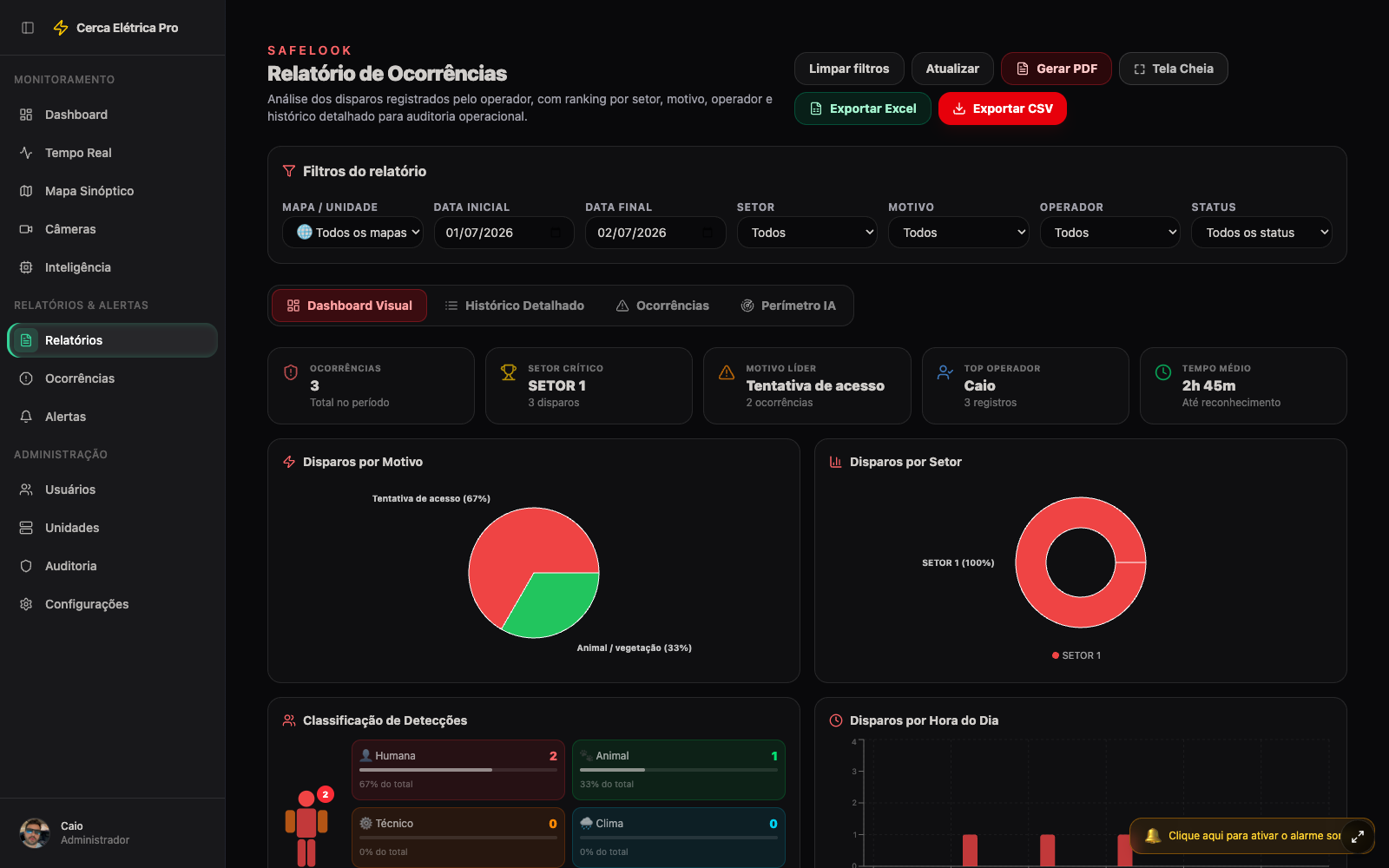Switch to the Perímetro IA tab
This screenshot has width=1389, height=868.
click(788, 306)
